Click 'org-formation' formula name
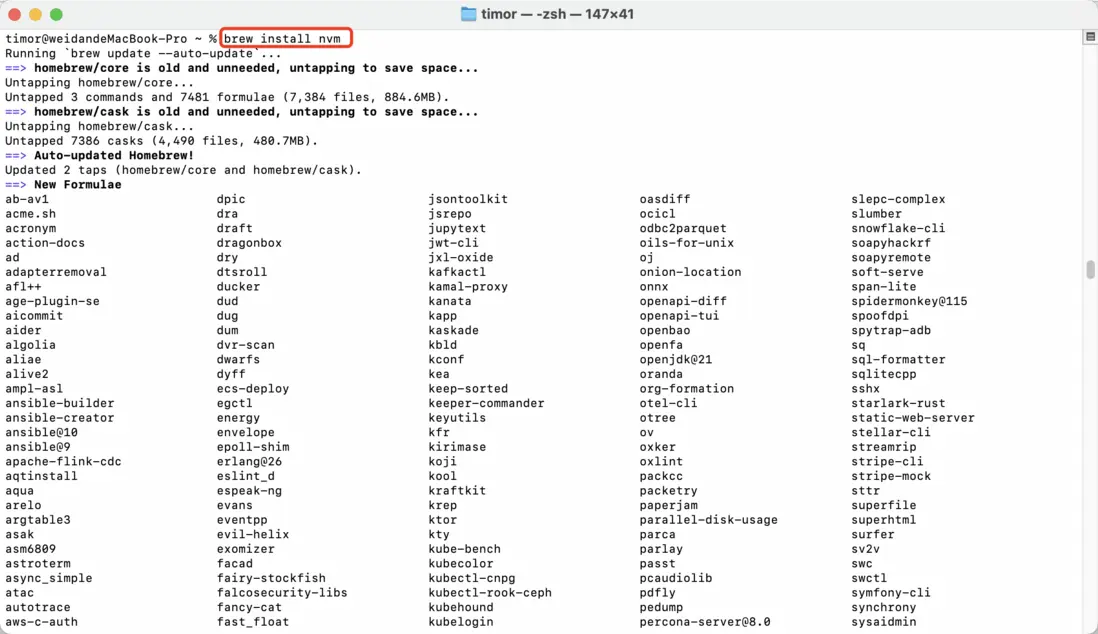 click(687, 389)
